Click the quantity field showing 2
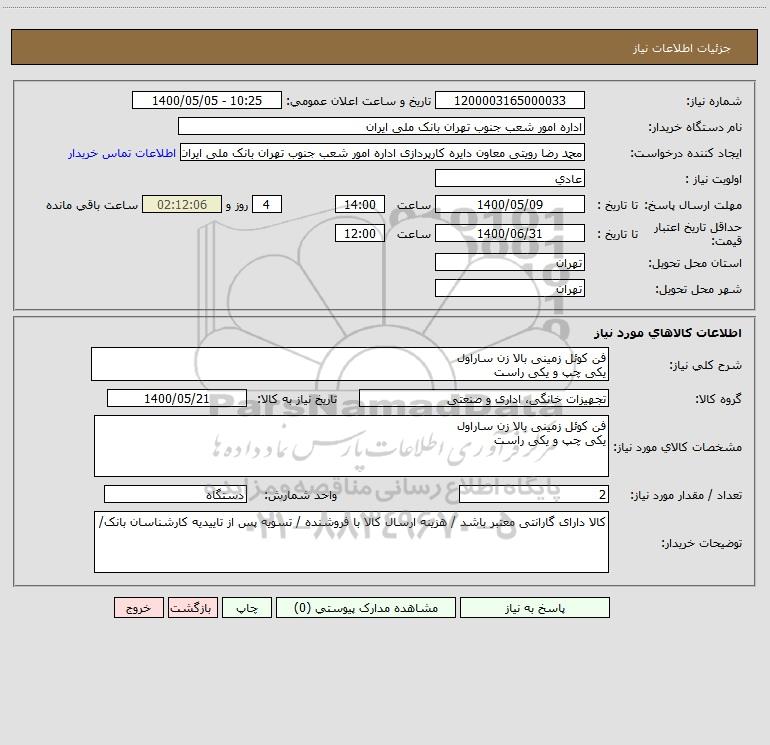This screenshot has height=745, width=770. [x=534, y=494]
